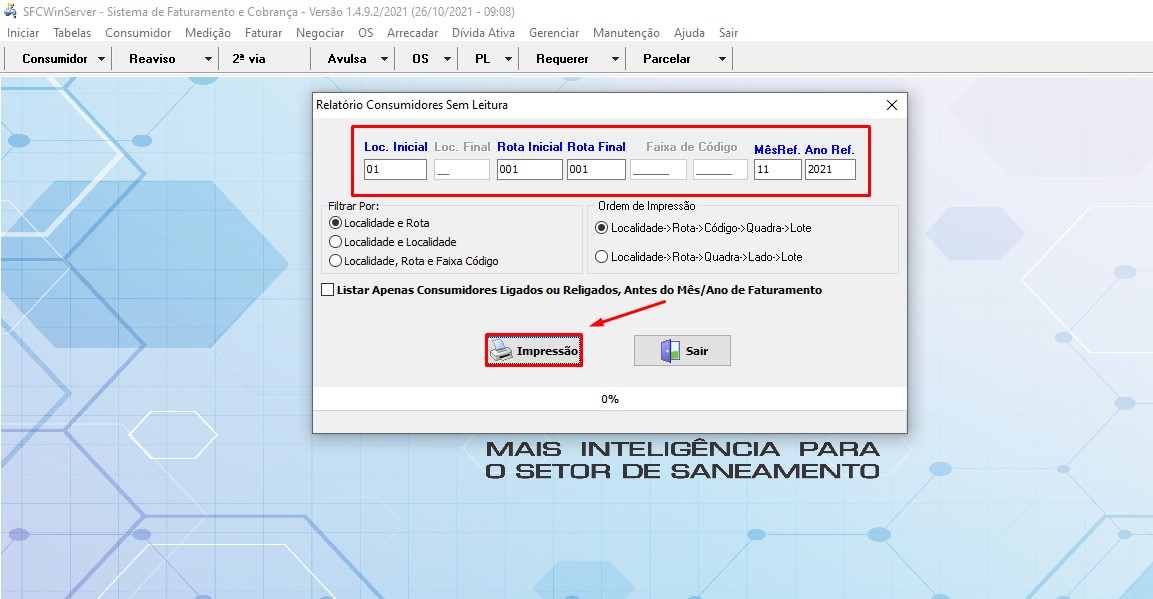The image size is (1153, 599).
Task: Click the printer icon on the Impressão button
Action: 499,349
